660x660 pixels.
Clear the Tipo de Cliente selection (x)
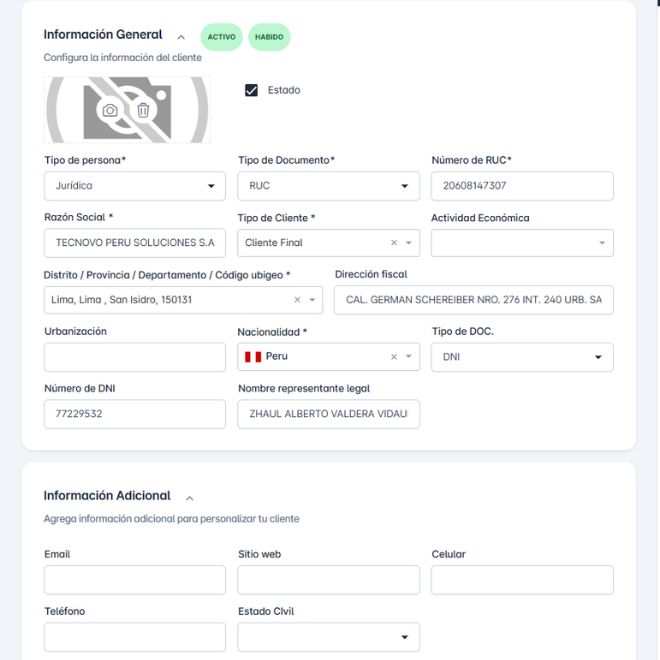[x=394, y=243]
